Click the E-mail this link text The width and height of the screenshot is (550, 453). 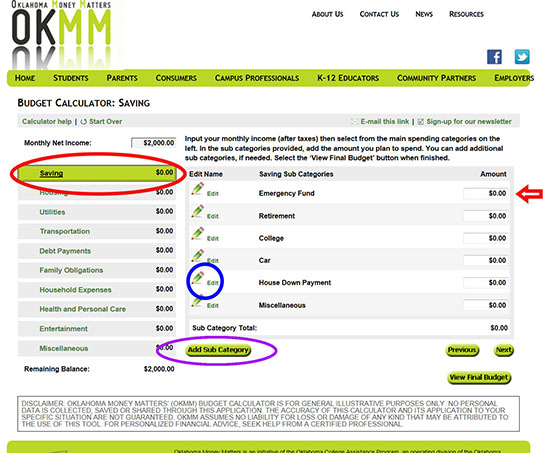385,121
